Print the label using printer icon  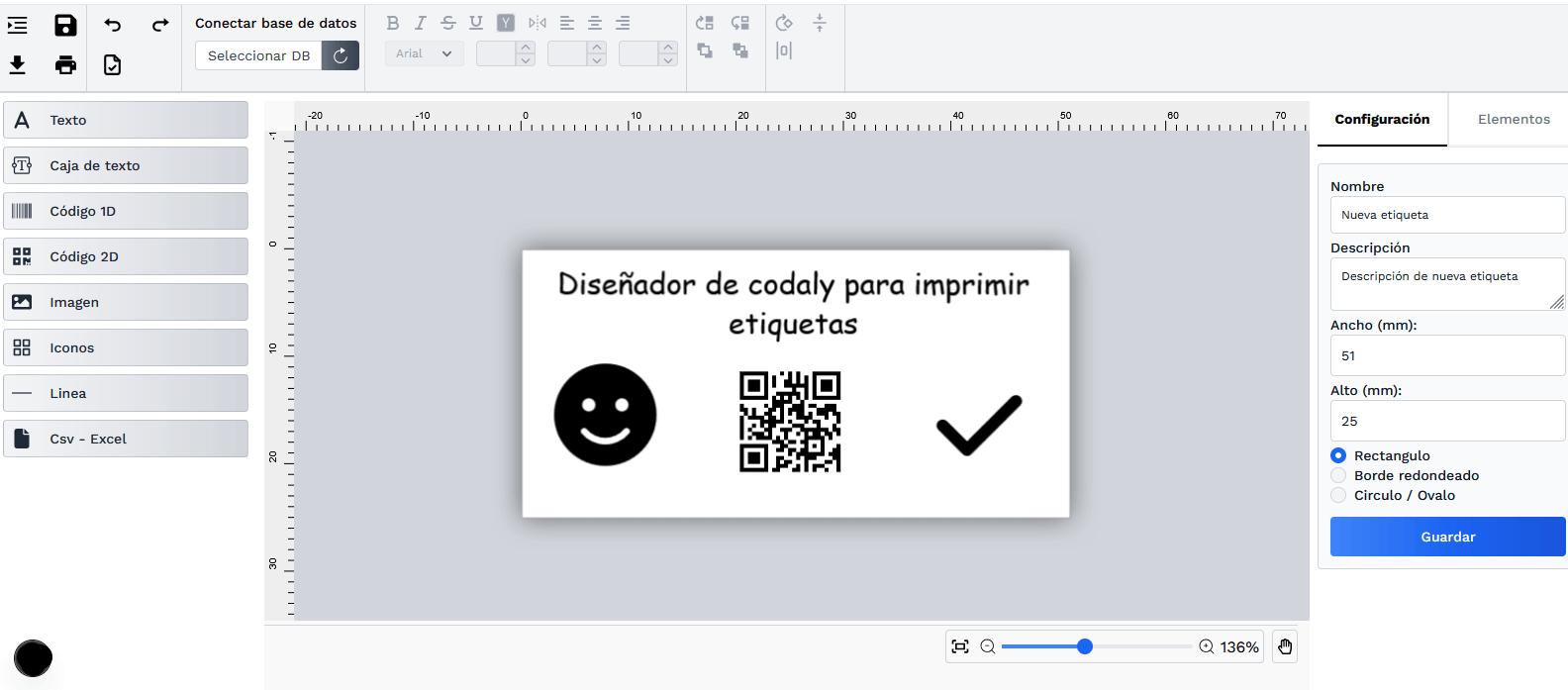(x=65, y=65)
